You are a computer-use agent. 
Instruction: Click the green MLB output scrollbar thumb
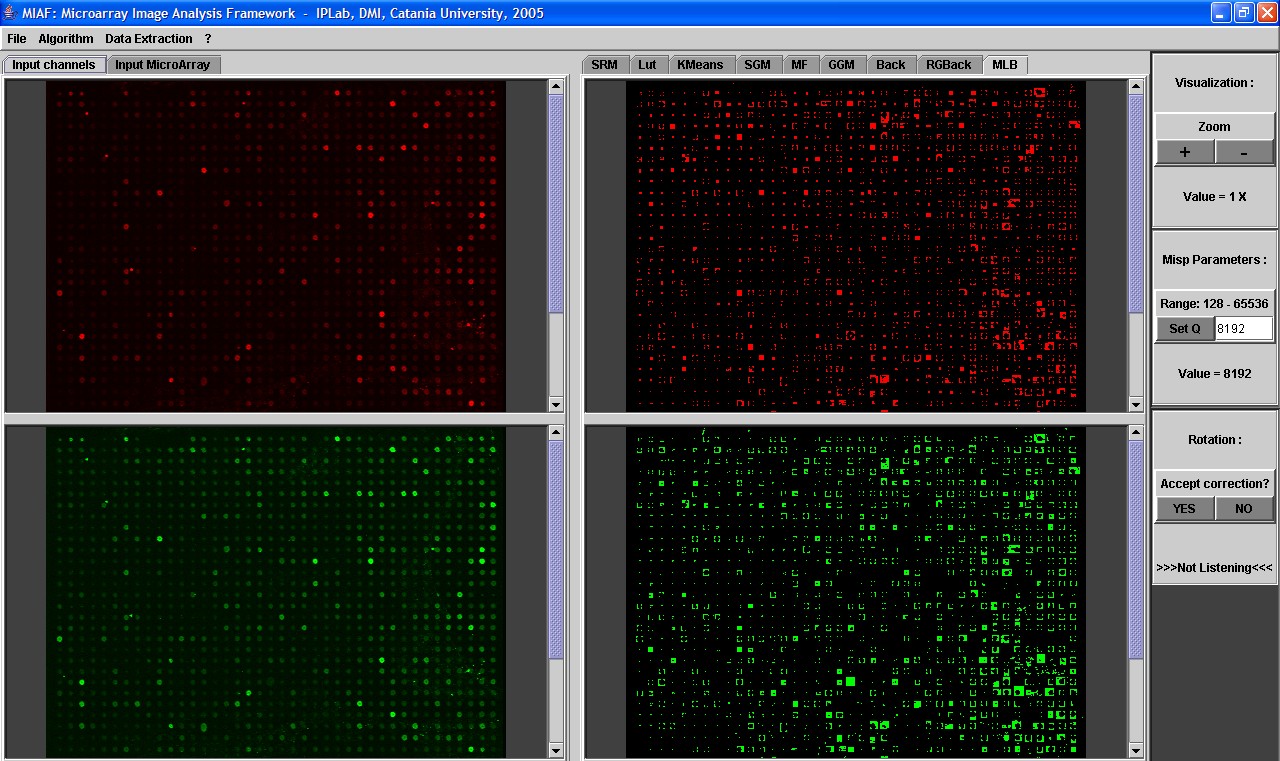tap(1136, 551)
